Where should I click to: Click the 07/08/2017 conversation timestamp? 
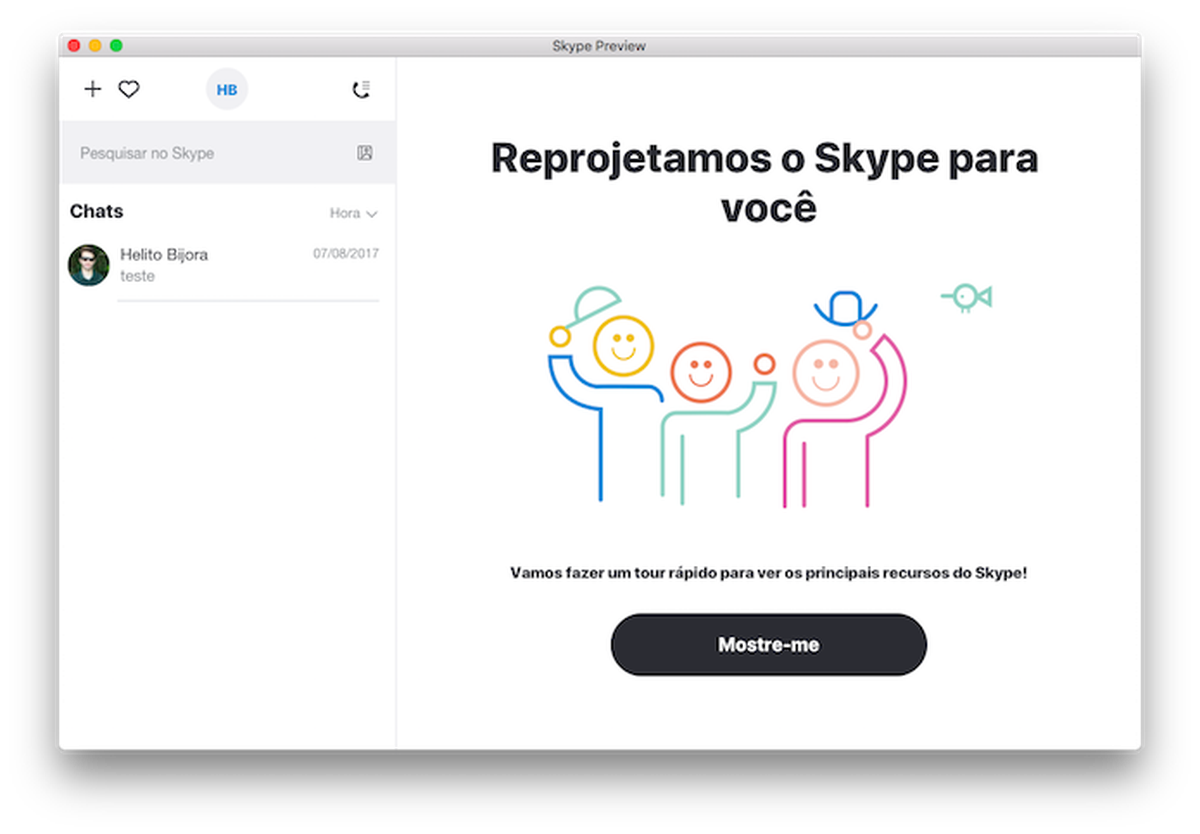coord(345,254)
